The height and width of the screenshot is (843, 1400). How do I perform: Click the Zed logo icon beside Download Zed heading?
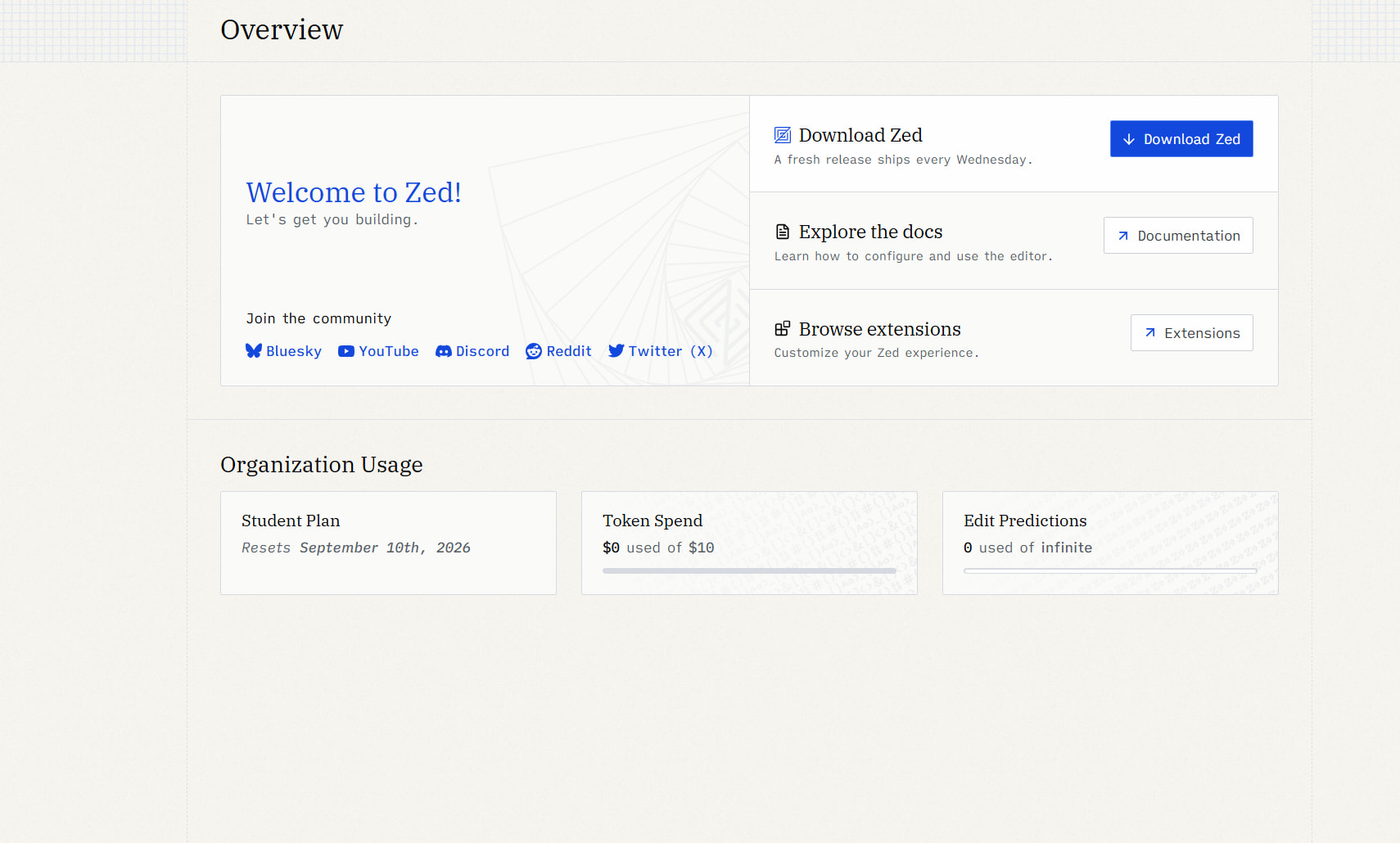[783, 135]
